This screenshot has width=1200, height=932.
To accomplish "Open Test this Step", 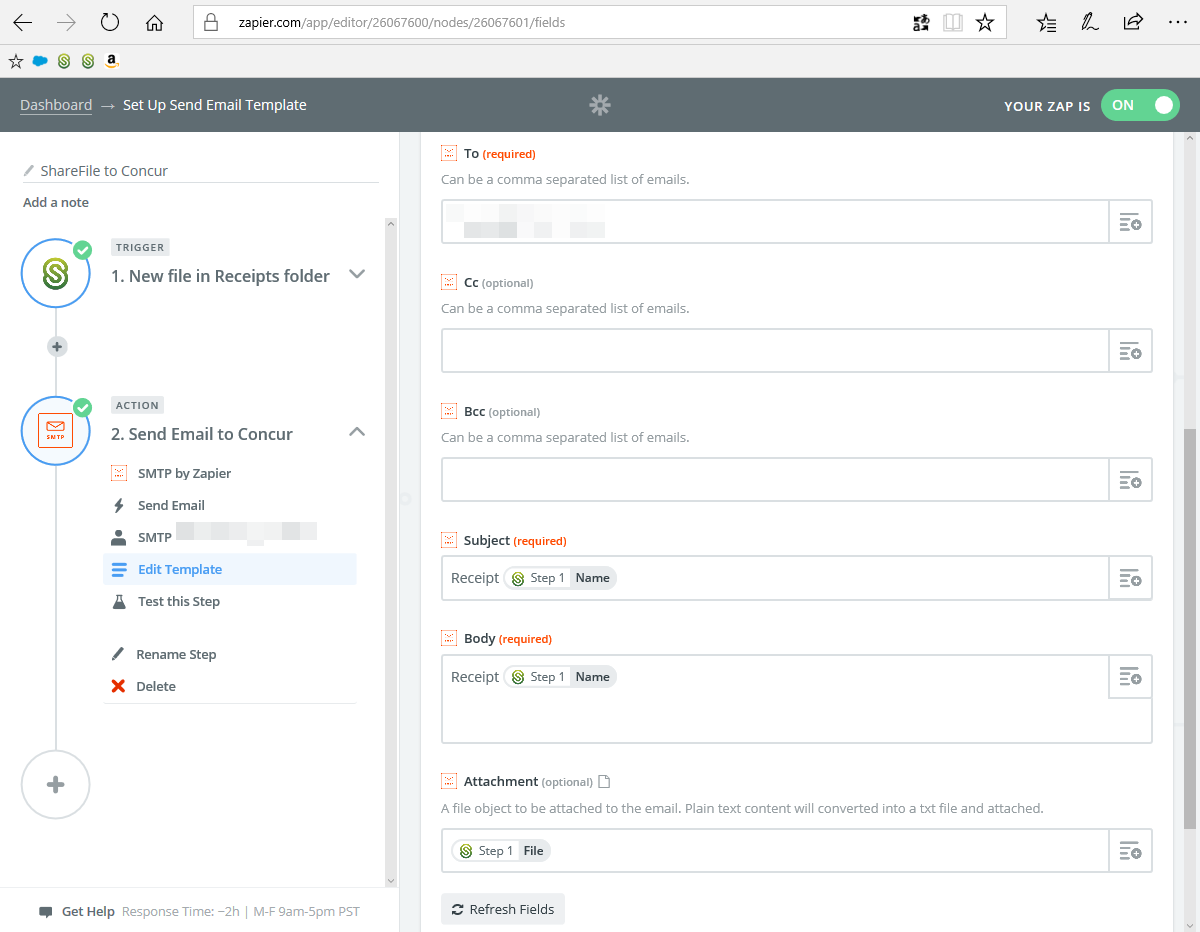I will pyautogui.click(x=178, y=601).
